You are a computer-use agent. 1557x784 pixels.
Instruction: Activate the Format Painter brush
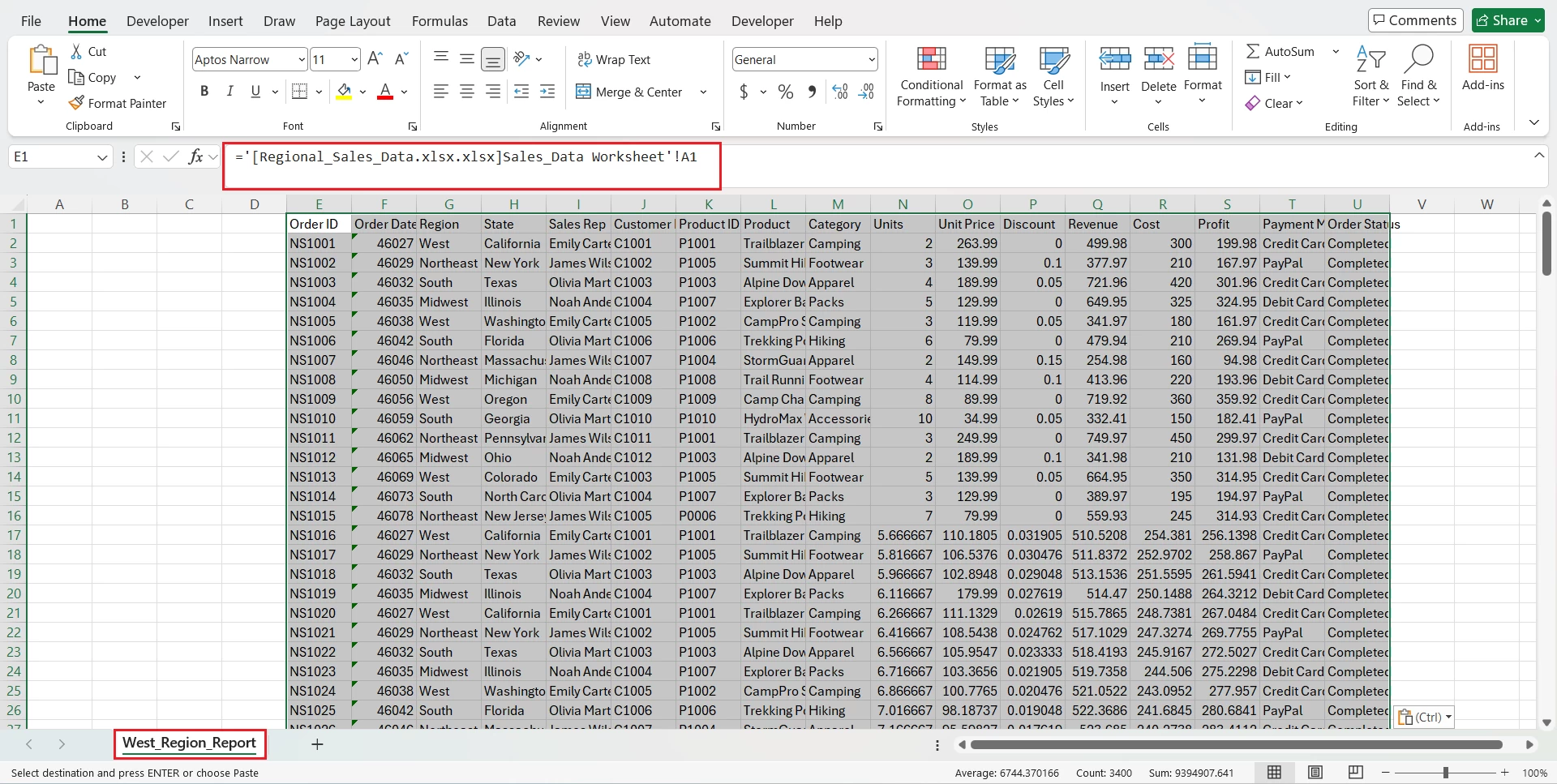(x=76, y=103)
